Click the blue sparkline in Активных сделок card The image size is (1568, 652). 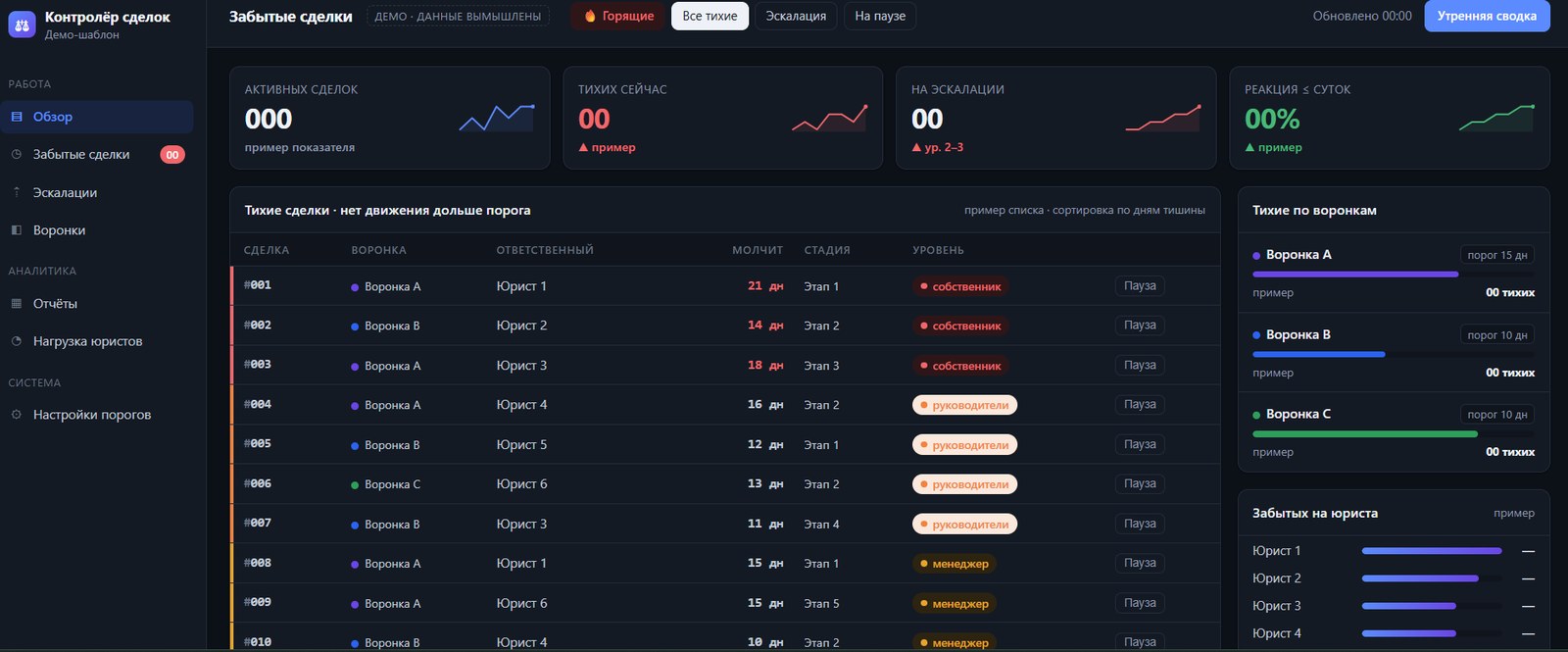497,118
